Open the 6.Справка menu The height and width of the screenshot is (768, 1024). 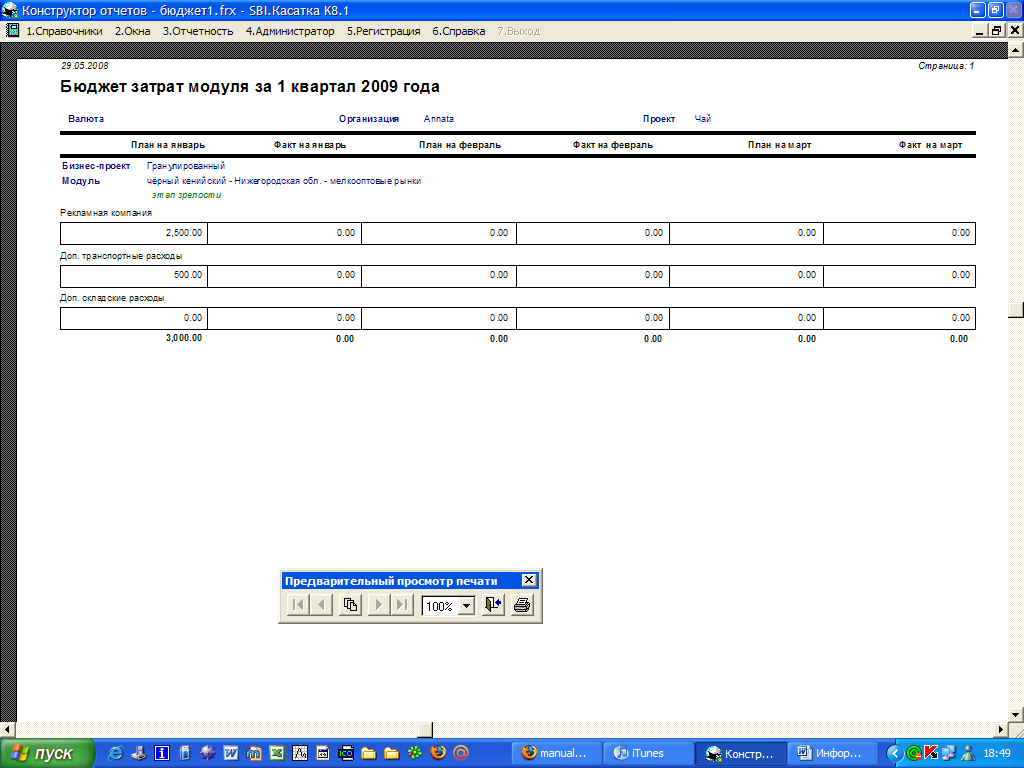(458, 31)
